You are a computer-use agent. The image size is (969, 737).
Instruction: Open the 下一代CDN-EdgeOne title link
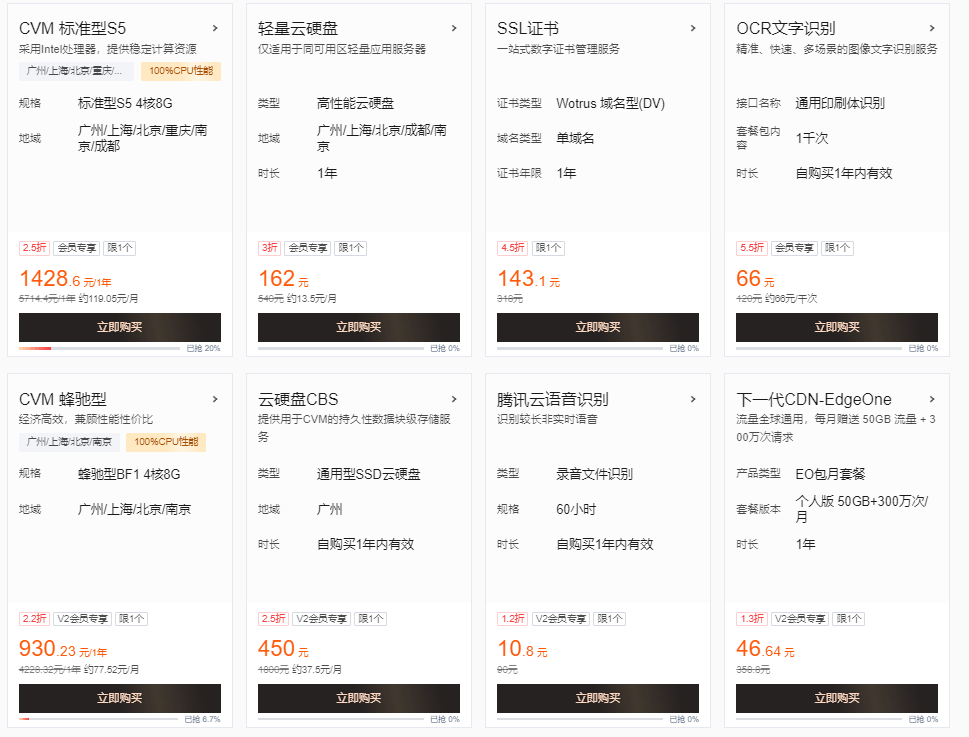coord(814,399)
